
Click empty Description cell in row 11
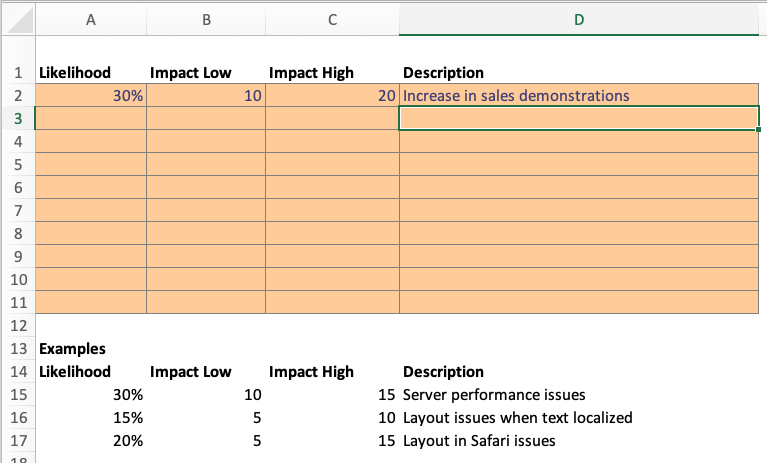coord(579,302)
